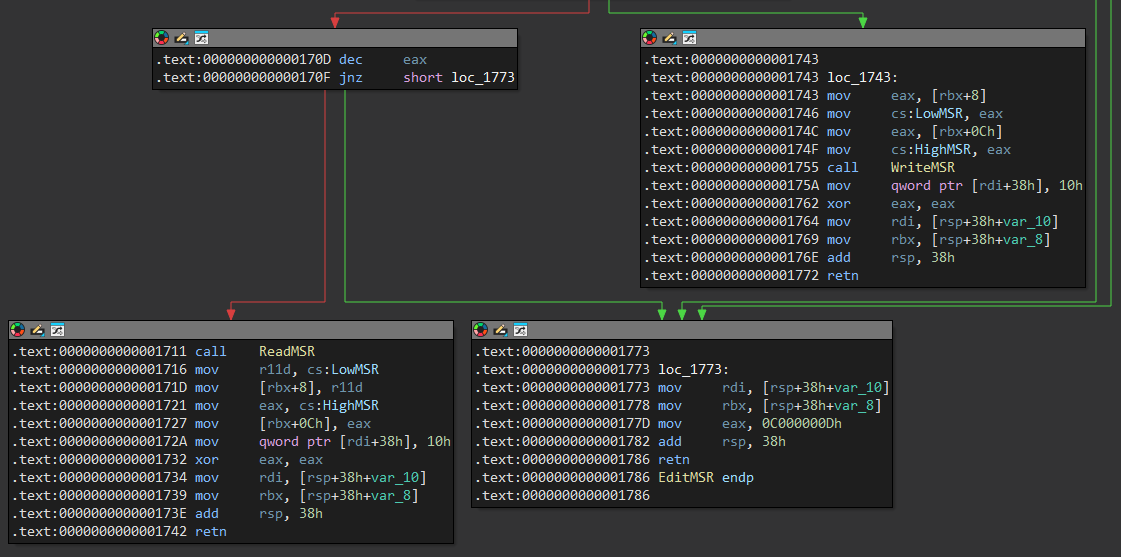The width and height of the screenshot is (1121, 557).
Task: Click the EditMSR endp line
Action: pos(705,478)
